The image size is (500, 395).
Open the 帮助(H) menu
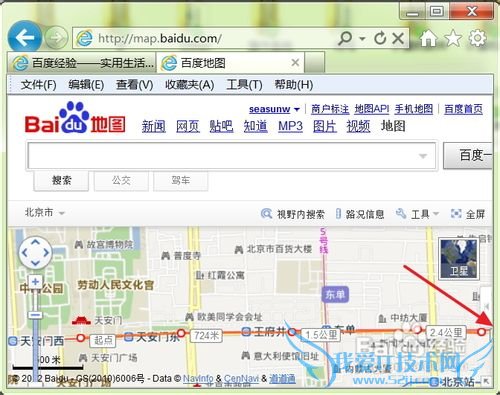click(x=294, y=85)
